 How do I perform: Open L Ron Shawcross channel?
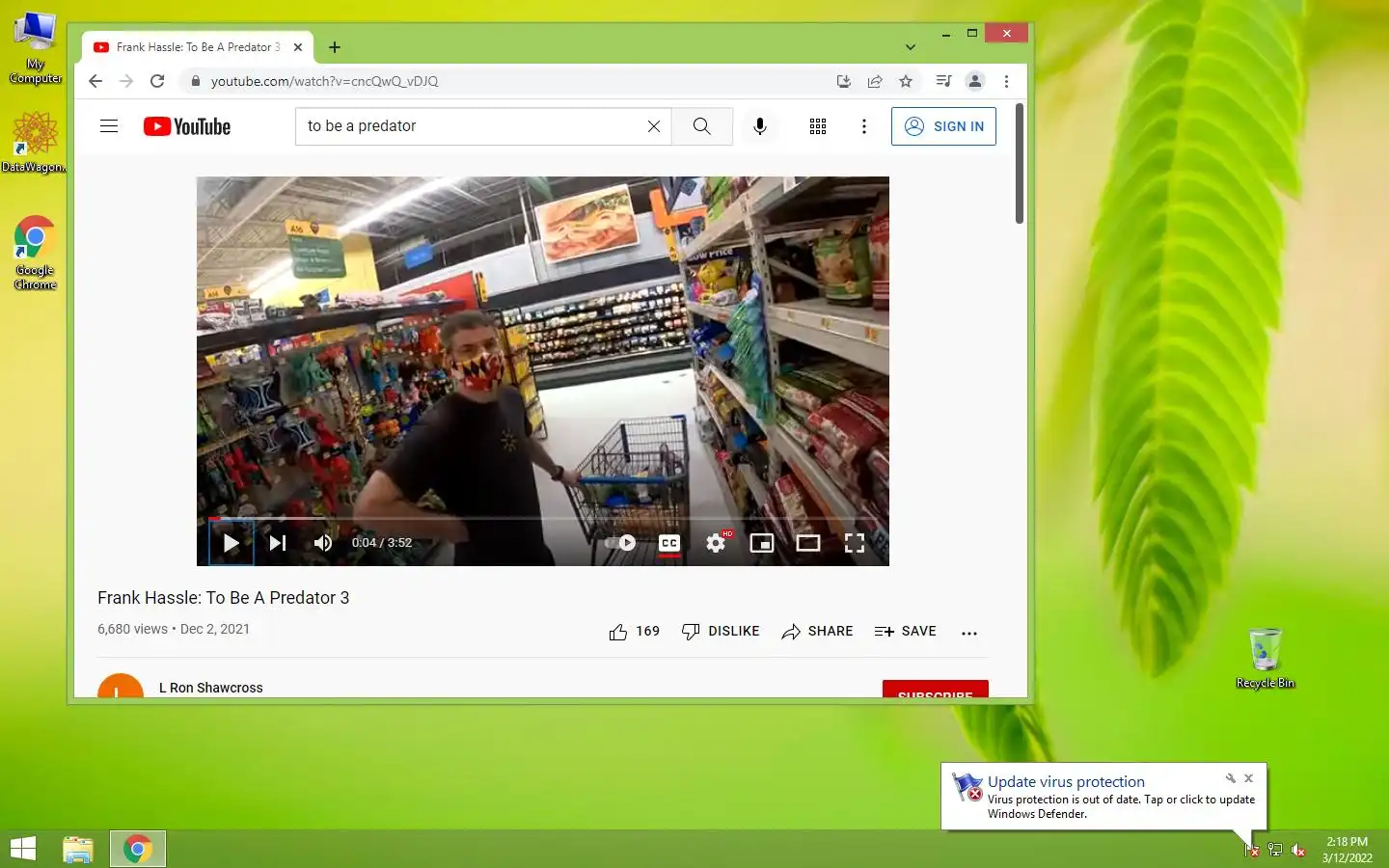(x=210, y=688)
